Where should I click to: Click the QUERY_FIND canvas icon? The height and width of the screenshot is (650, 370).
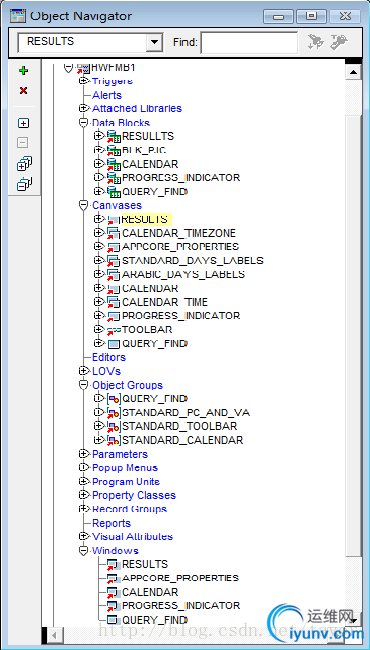114,344
